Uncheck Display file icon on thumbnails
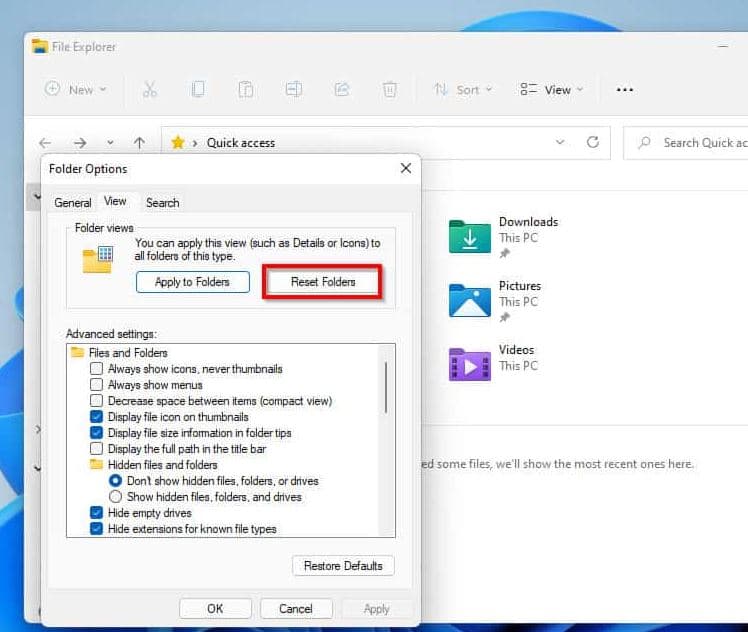This screenshot has height=632, width=748. point(96,417)
